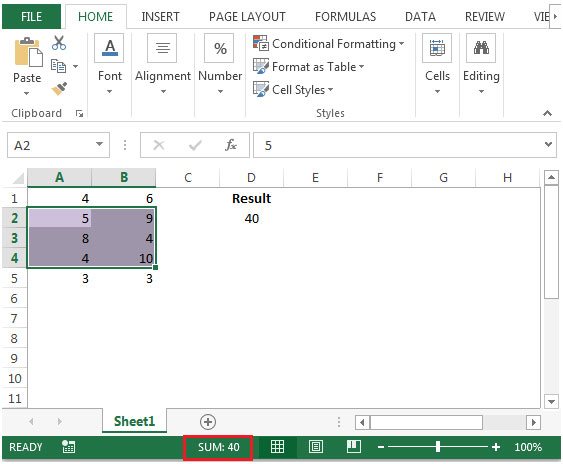Click the zoom slider handle
563x464 pixels.
(438, 447)
